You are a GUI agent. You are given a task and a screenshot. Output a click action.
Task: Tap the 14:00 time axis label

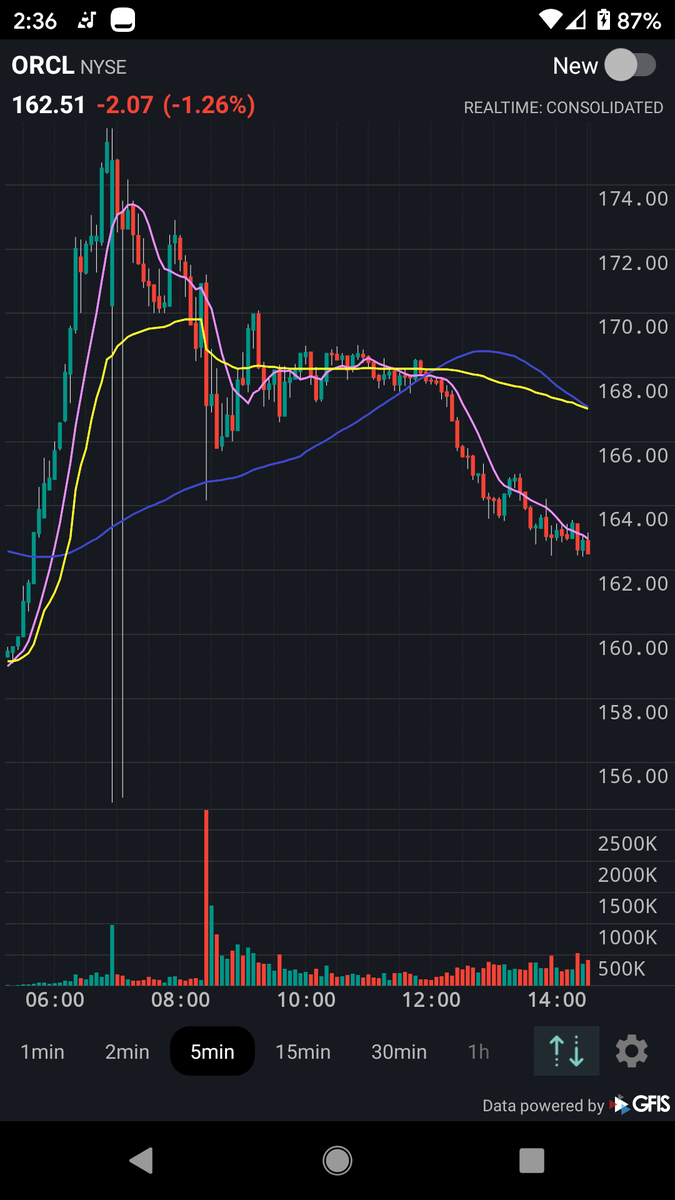pos(556,999)
